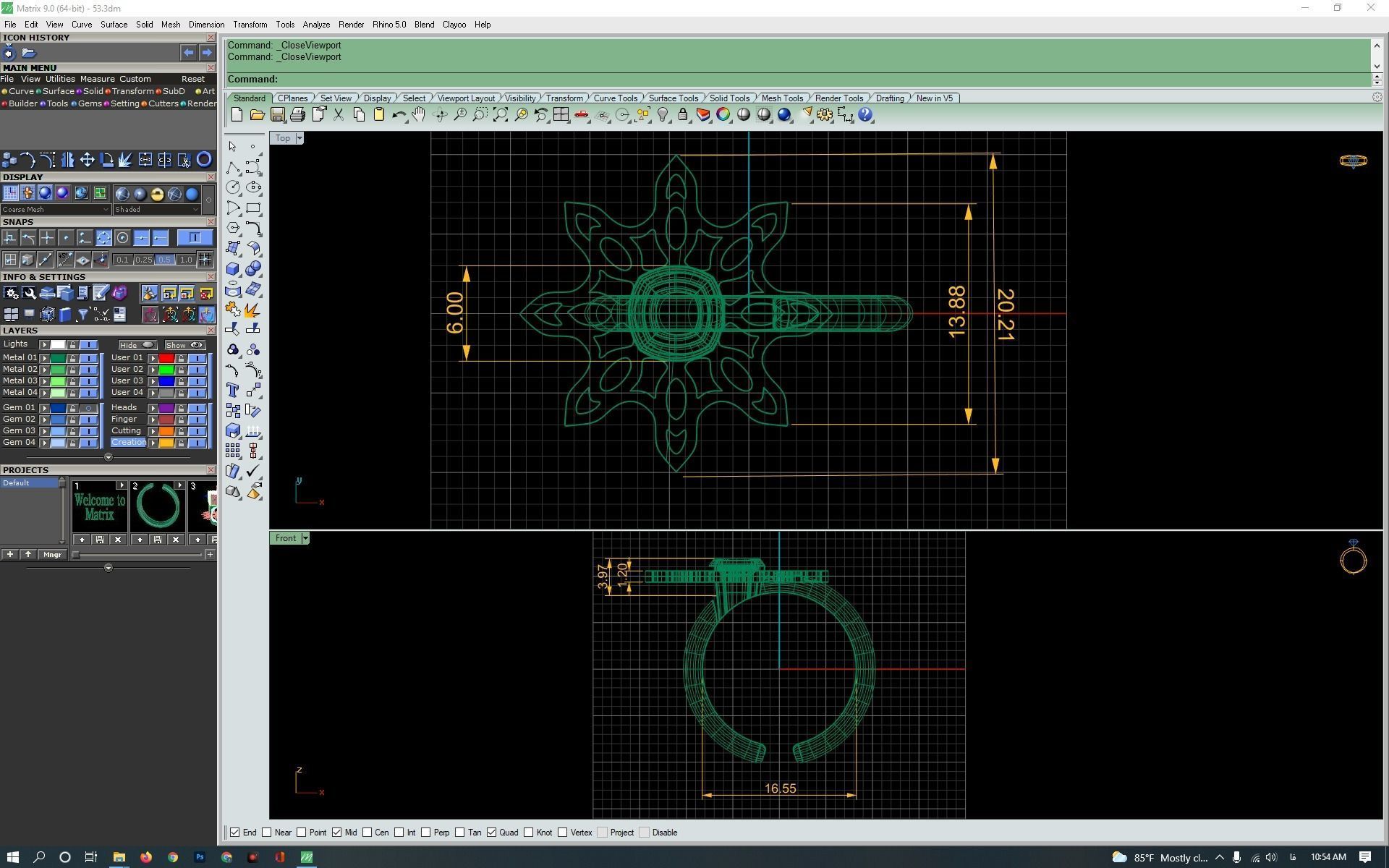Open the Top viewport dropdown arrow
The height and width of the screenshot is (868, 1389).
tap(300, 138)
